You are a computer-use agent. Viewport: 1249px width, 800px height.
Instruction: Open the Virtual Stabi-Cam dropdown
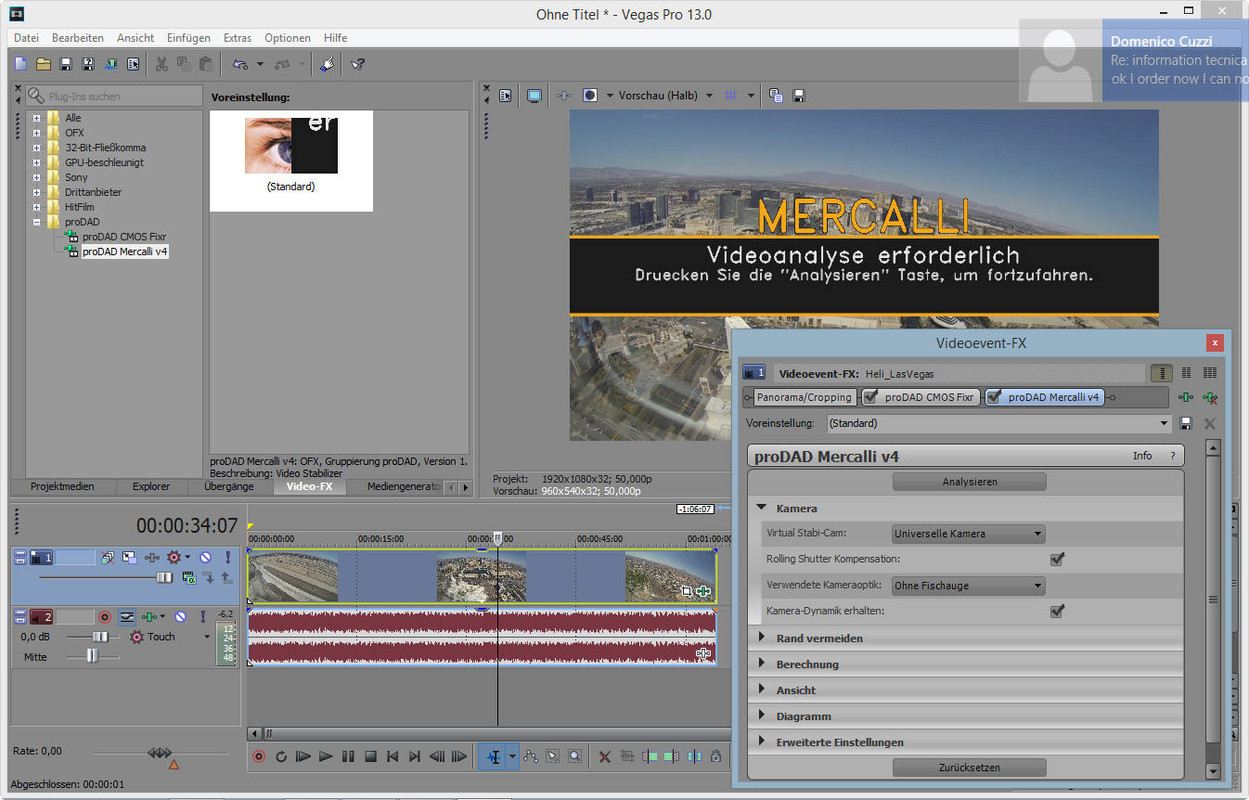tap(968, 534)
